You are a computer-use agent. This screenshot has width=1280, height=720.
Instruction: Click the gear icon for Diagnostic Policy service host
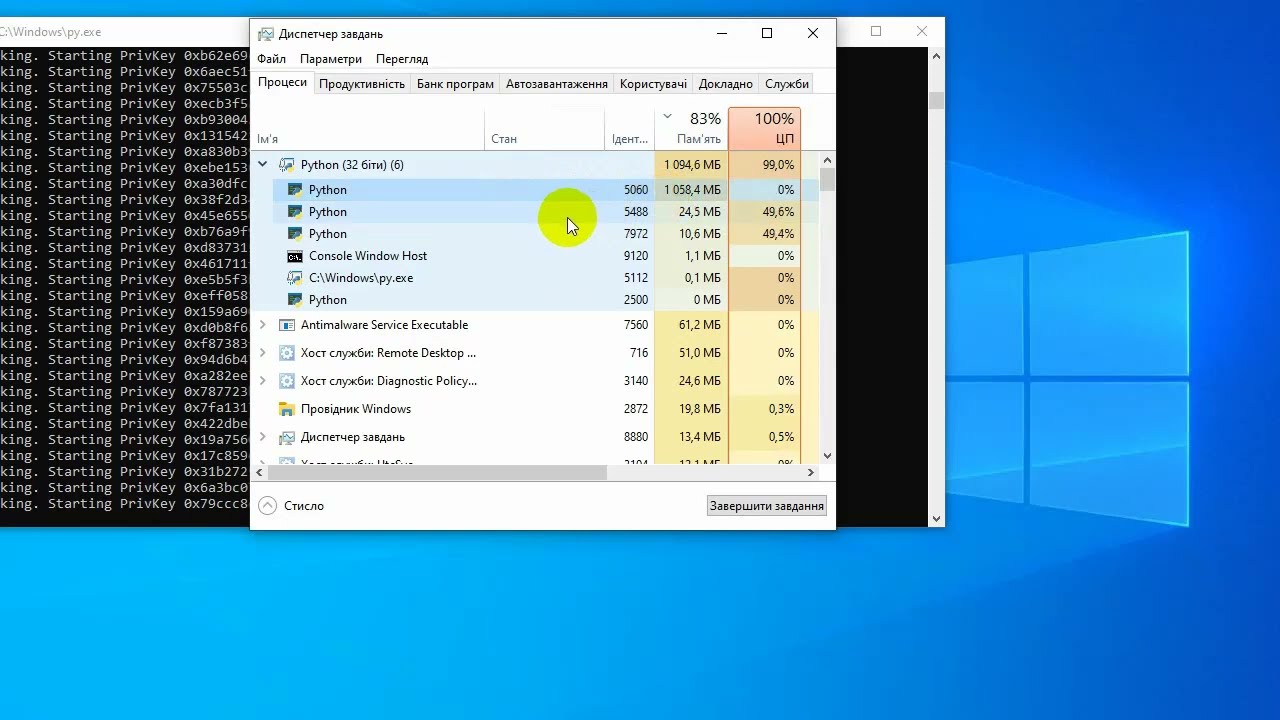pyautogui.click(x=287, y=381)
